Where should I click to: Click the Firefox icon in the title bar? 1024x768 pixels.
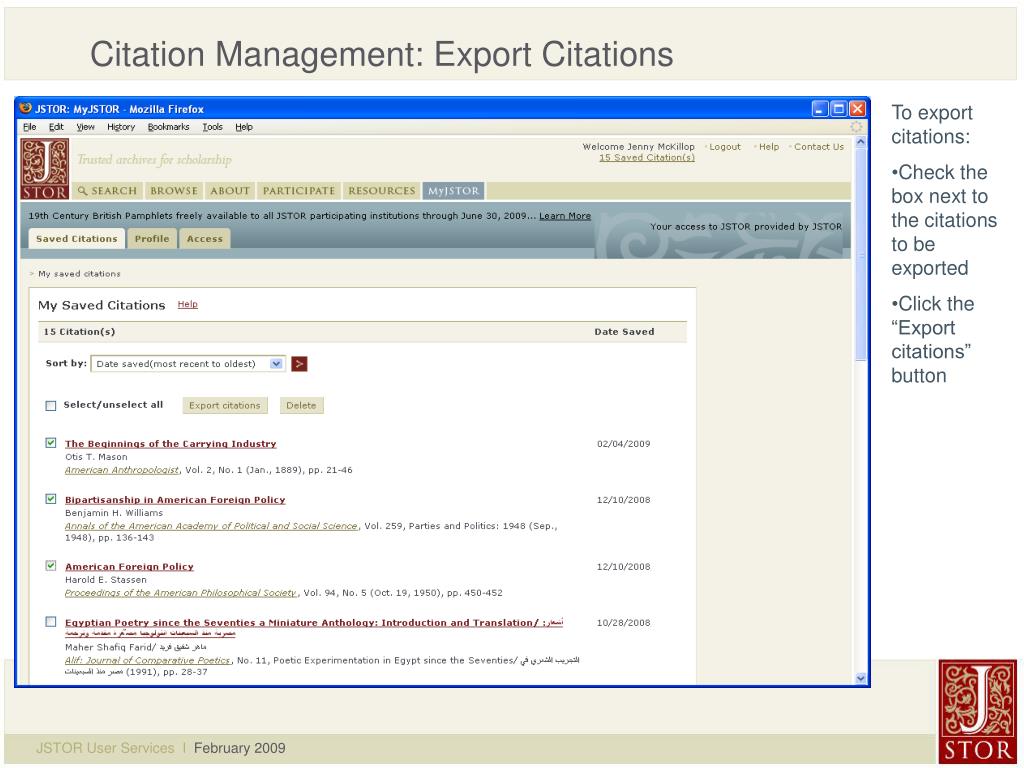[x=25, y=108]
